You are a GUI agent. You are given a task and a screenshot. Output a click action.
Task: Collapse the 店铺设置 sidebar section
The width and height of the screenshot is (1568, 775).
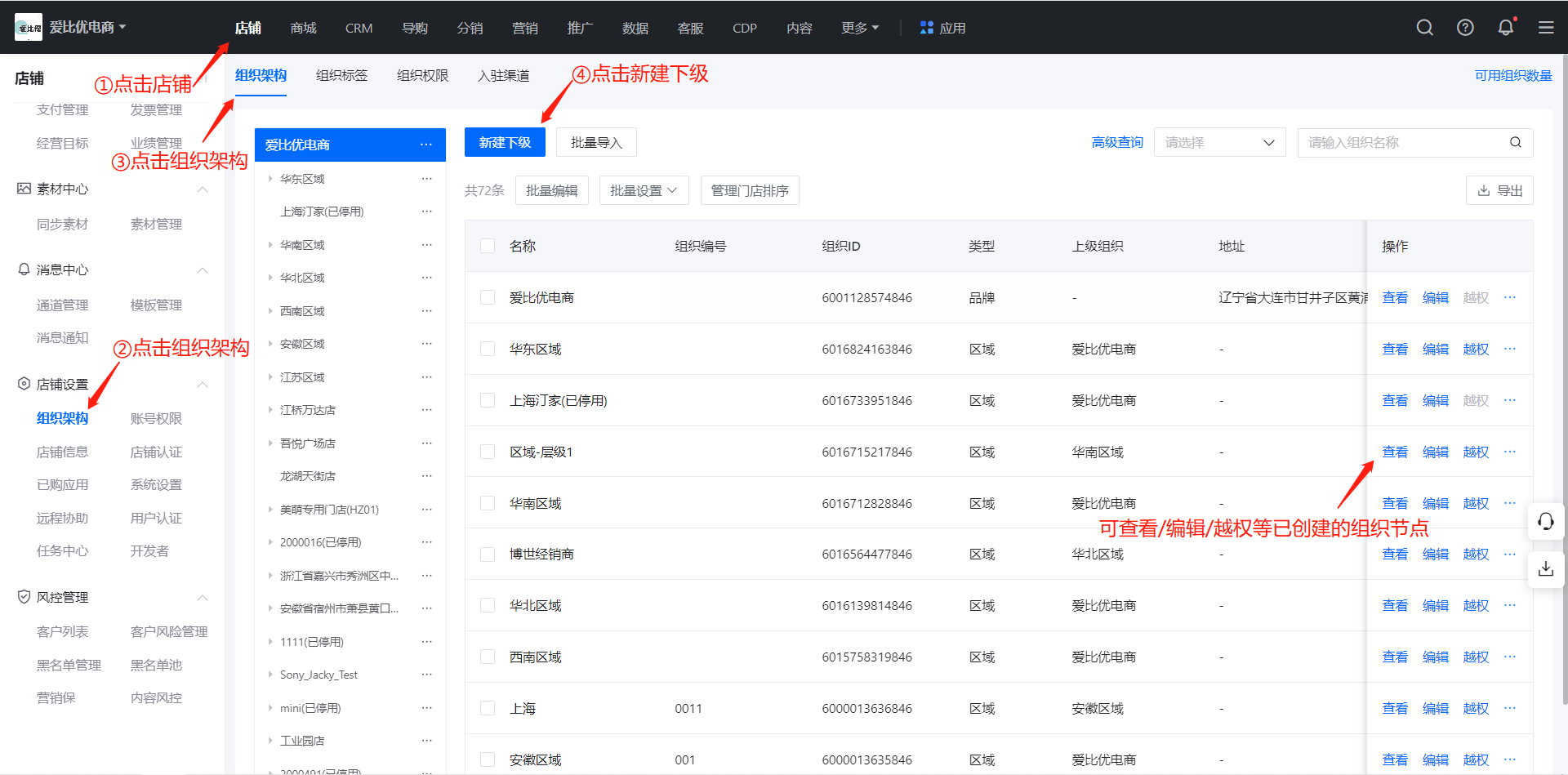203,384
